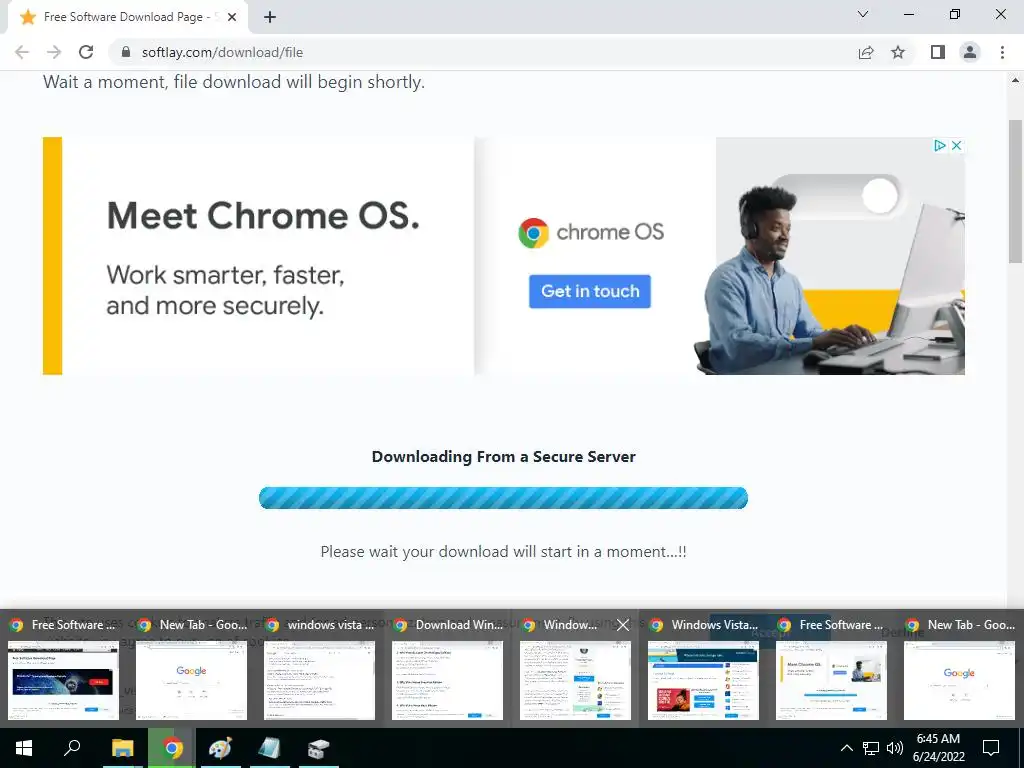1024x768 pixels.
Task: Show hidden tray icons chevron
Action: [x=846, y=748]
